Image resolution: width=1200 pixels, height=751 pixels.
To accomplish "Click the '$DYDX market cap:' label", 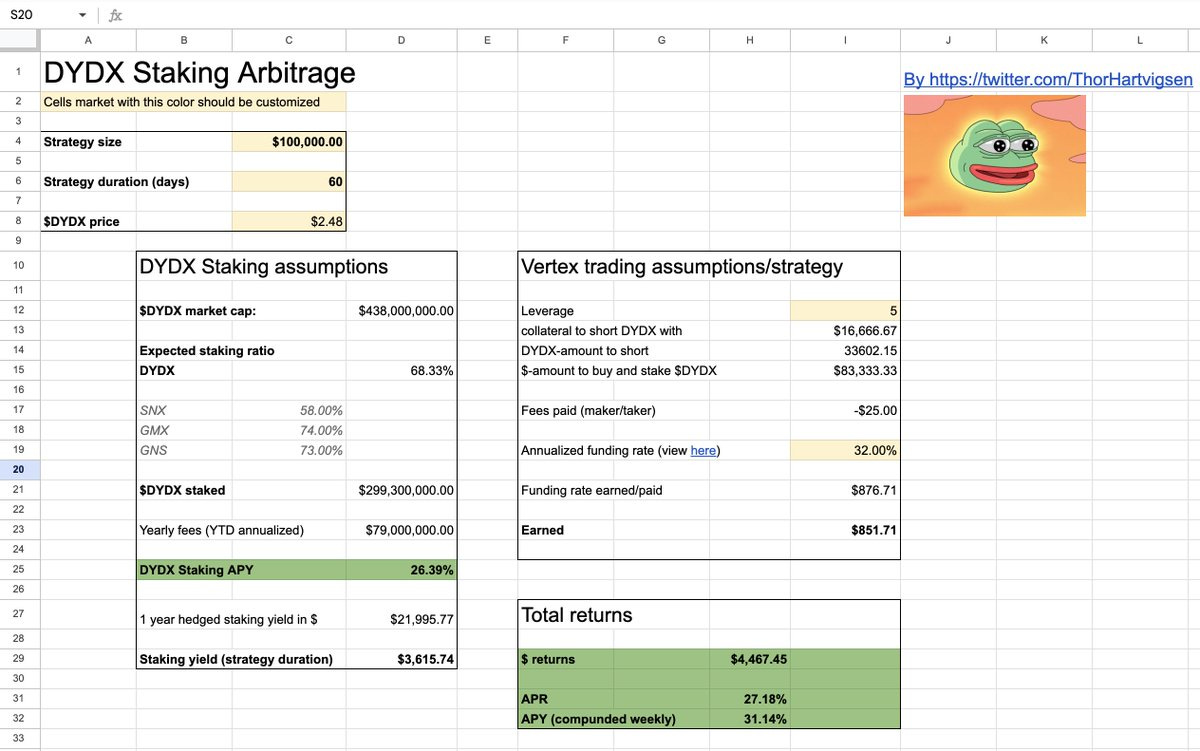I will pyautogui.click(x=198, y=311).
